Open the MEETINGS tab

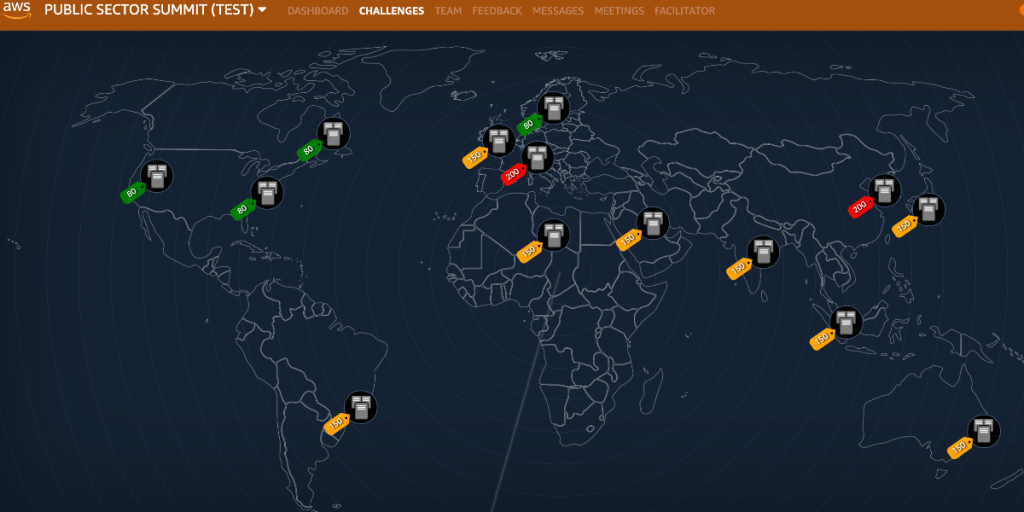point(619,11)
